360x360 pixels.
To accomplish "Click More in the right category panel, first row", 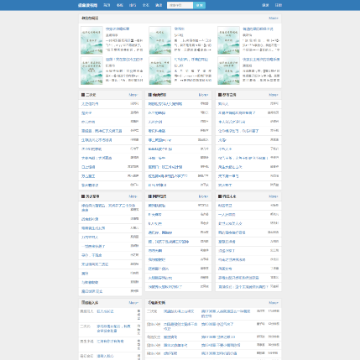I will click(x=273, y=95).
